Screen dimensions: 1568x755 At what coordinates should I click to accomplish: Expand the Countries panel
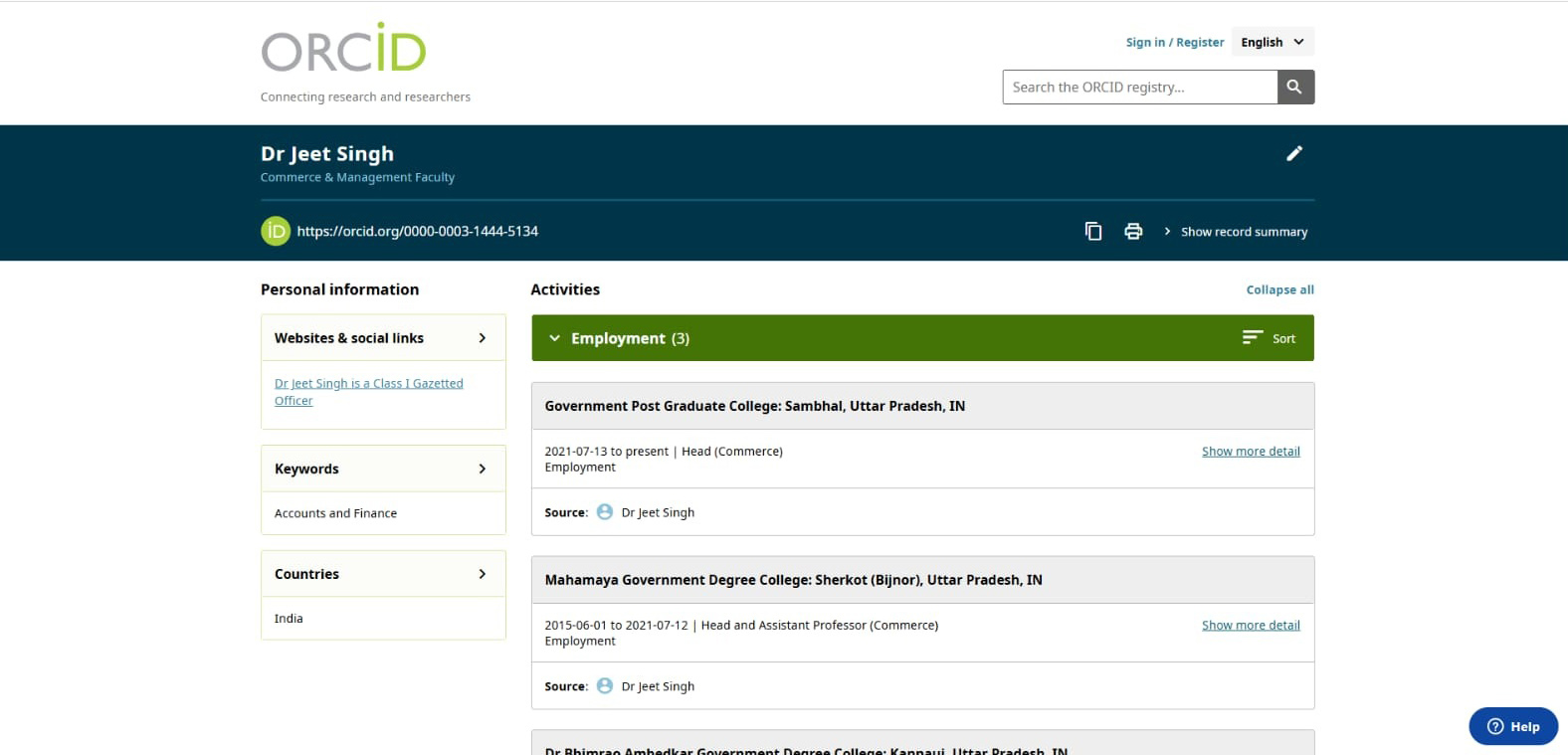[x=482, y=574]
